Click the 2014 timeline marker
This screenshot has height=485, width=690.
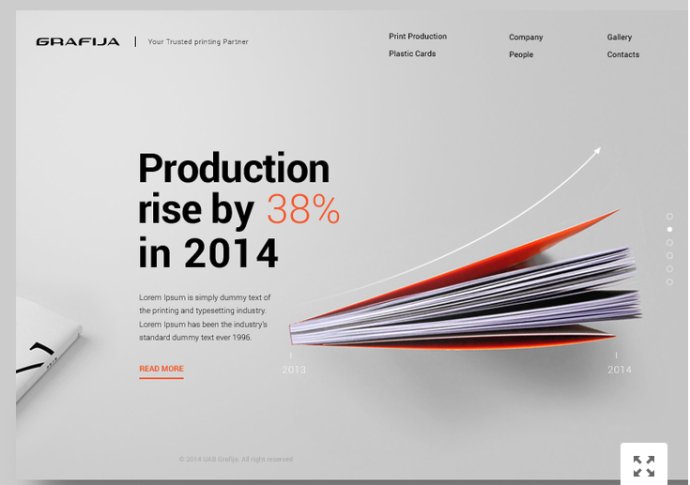point(619,369)
